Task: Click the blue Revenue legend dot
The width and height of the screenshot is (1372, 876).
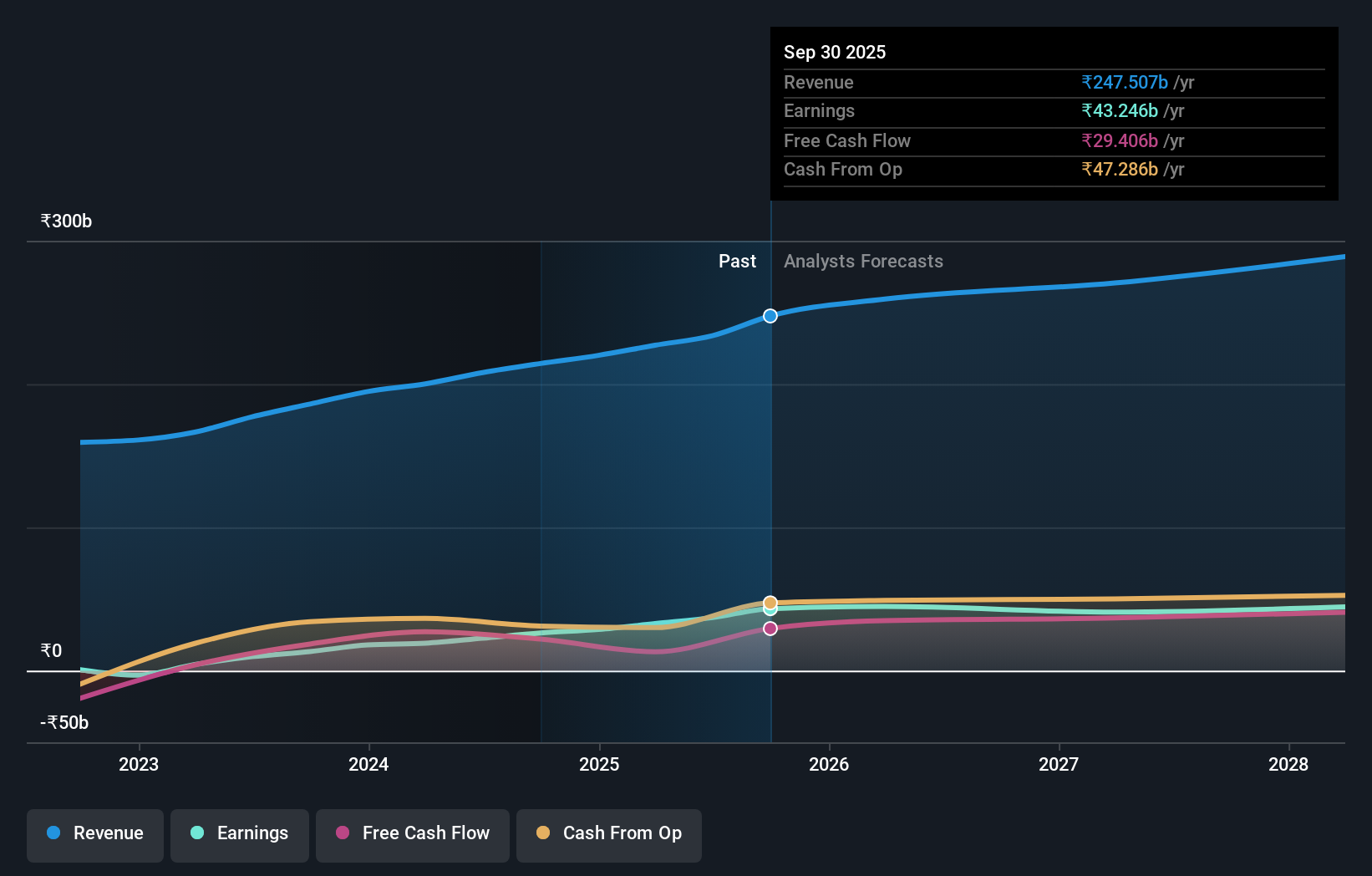Action: pos(52,833)
